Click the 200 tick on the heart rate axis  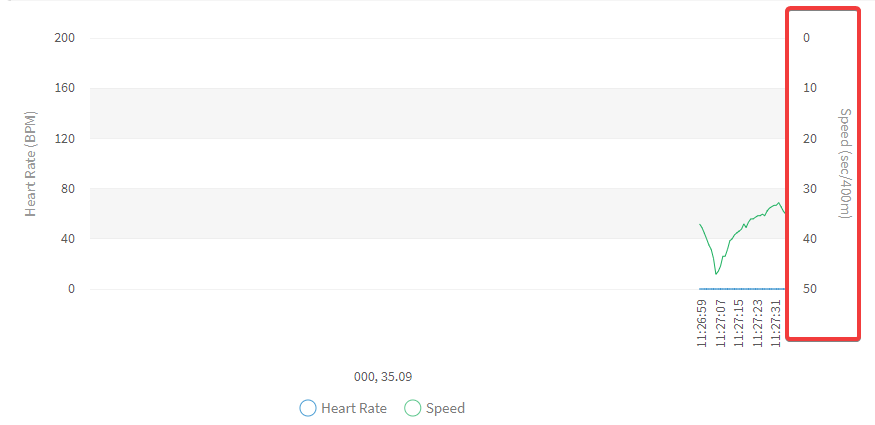(x=65, y=38)
